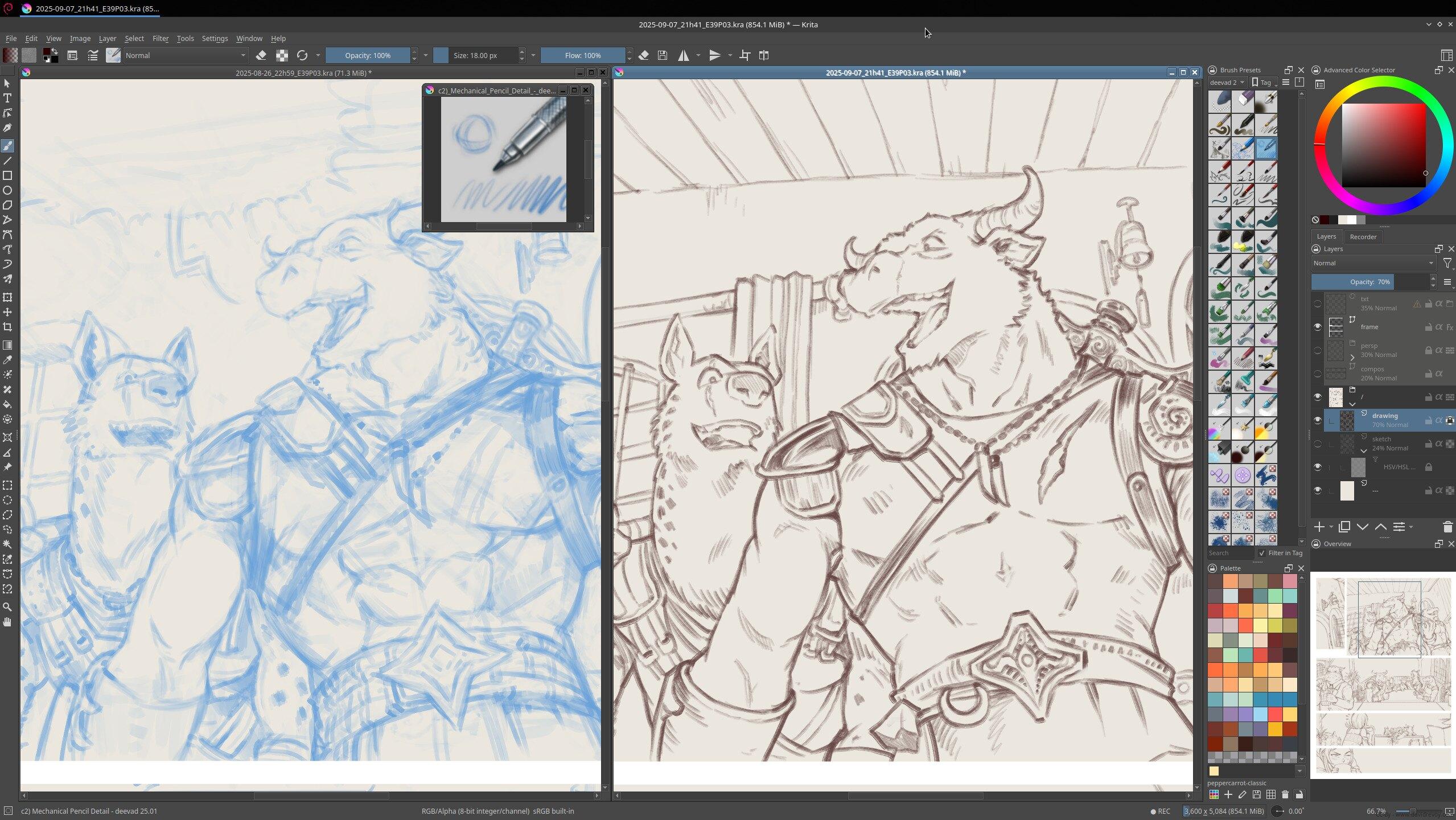1456x820 pixels.
Task: Adjust the layer Opacity 70% slider
Action: click(x=1370, y=282)
